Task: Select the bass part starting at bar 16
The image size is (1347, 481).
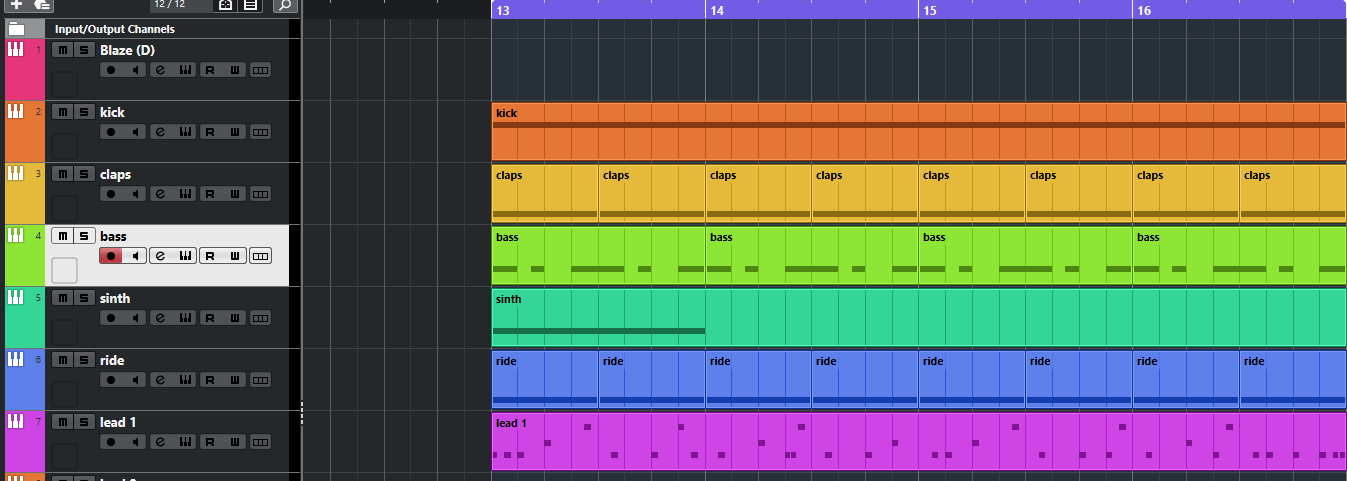Action: 1239,256
